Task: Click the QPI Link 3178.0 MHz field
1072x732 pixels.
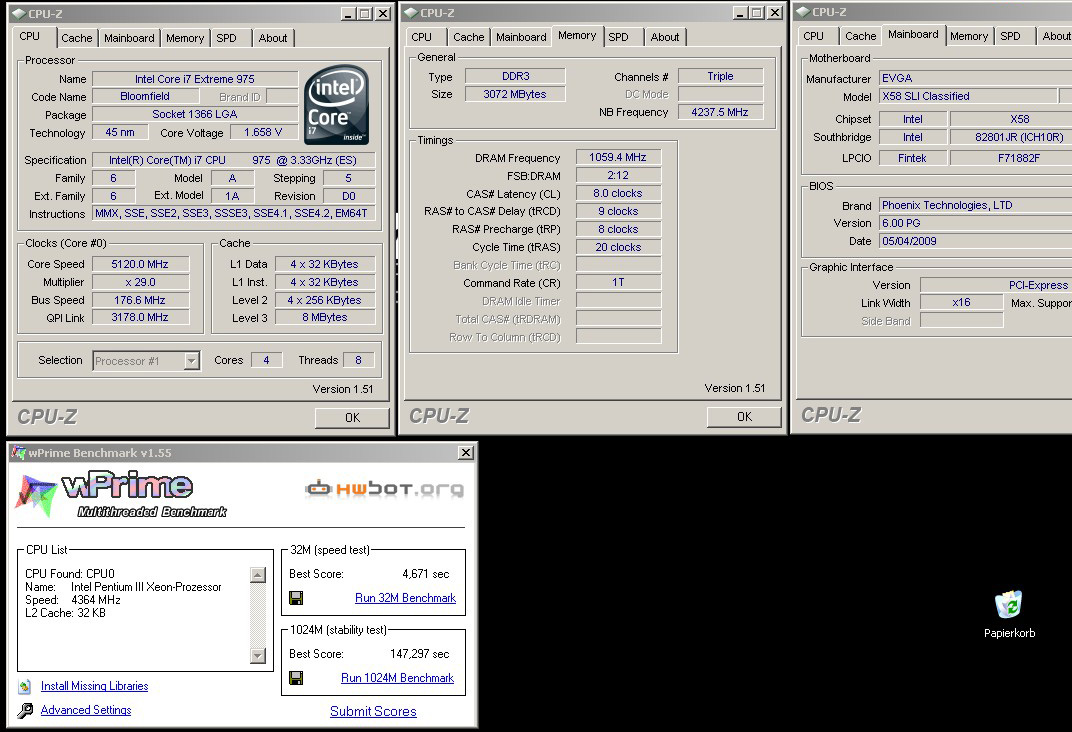Action: [x=140, y=317]
